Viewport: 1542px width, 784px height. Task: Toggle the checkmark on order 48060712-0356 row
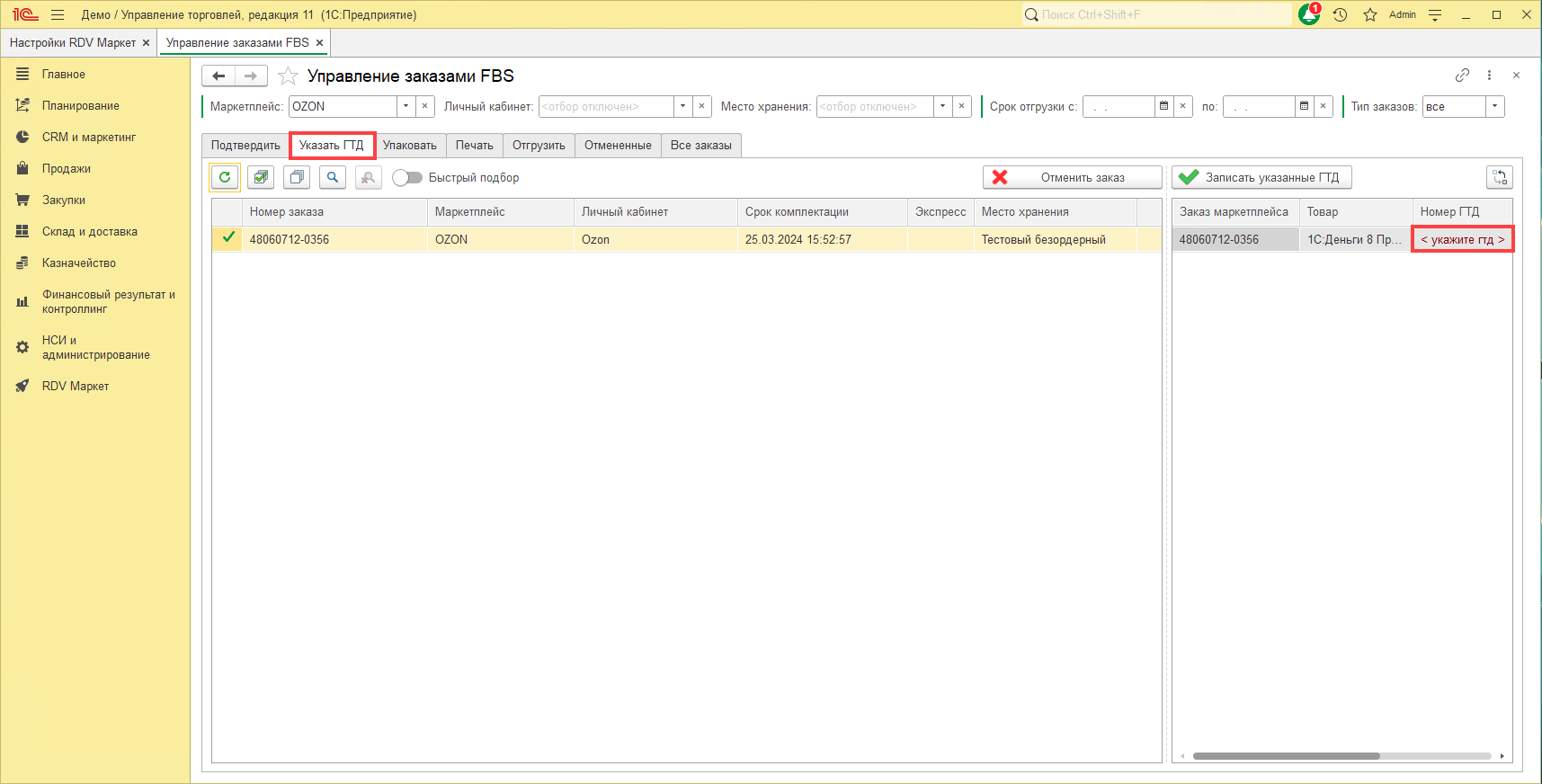(x=228, y=238)
